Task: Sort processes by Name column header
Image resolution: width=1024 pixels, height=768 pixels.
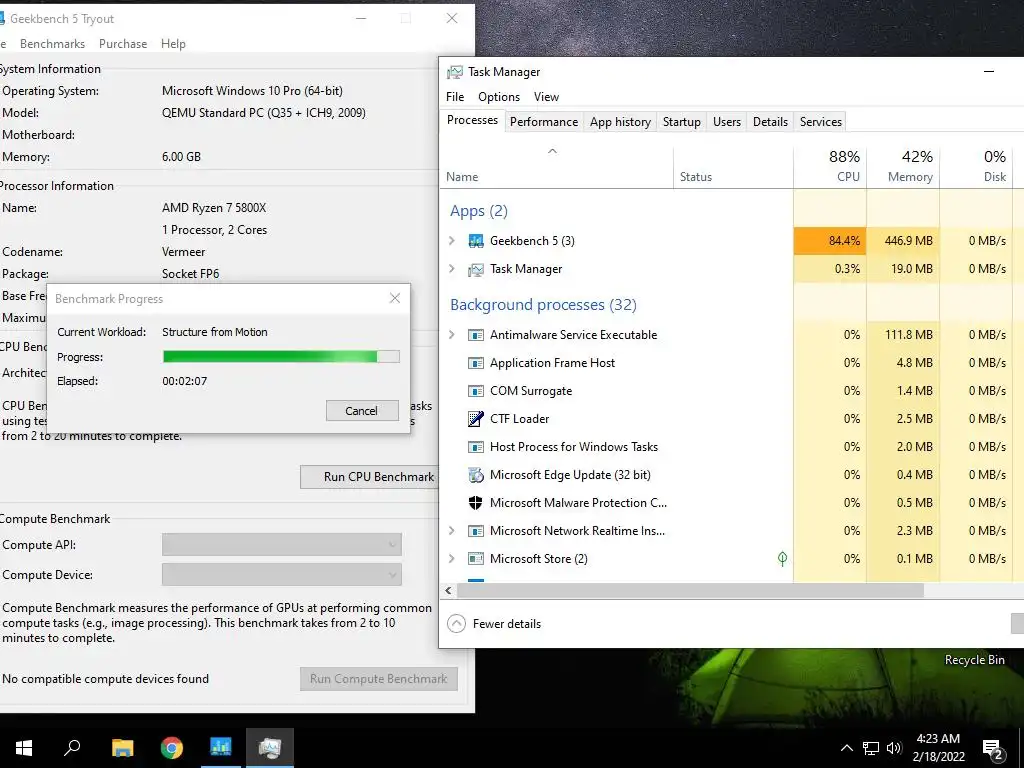Action: point(557,167)
